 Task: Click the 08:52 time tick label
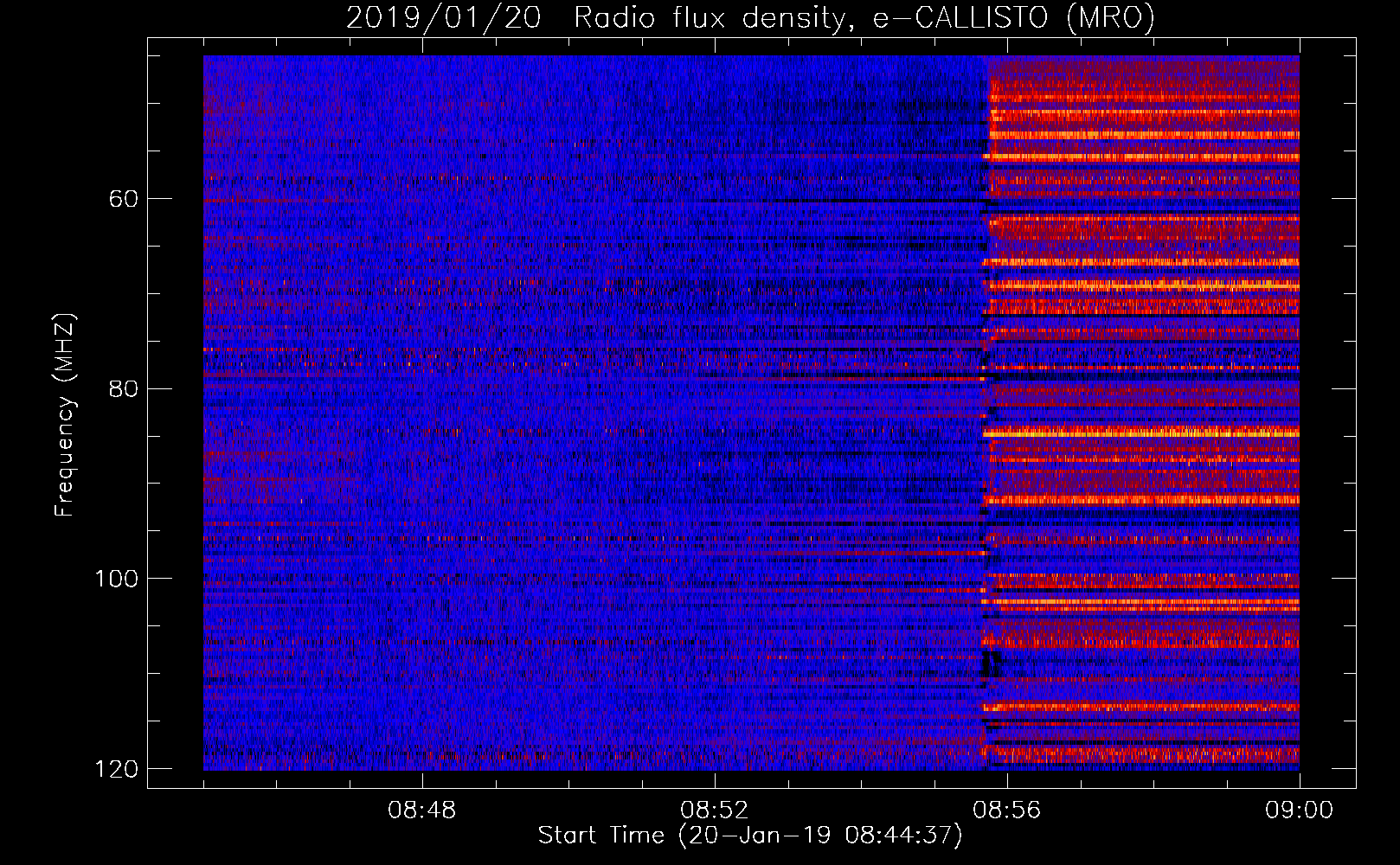point(714,811)
